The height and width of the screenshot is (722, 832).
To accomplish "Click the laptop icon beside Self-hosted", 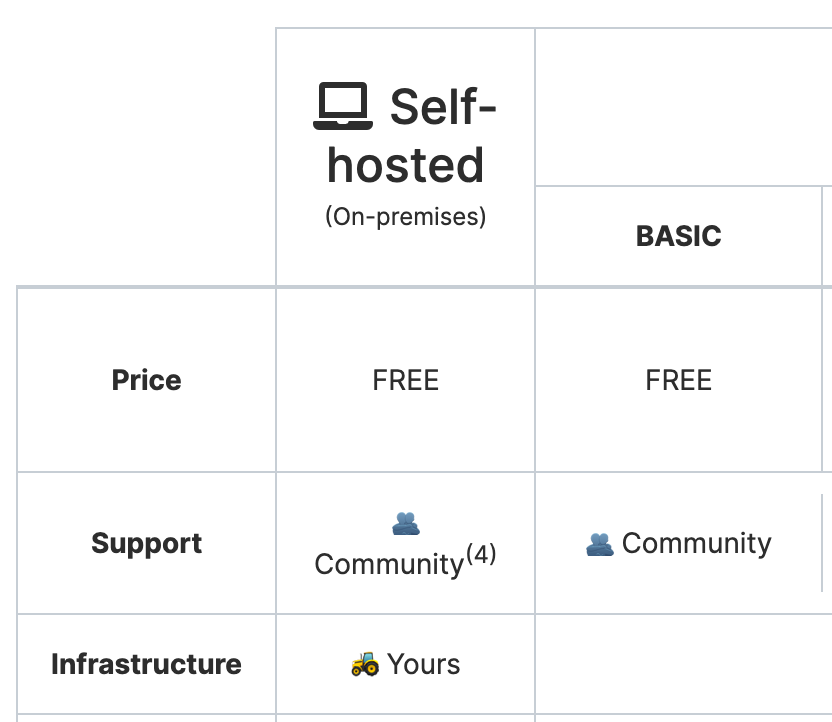I will [343, 107].
